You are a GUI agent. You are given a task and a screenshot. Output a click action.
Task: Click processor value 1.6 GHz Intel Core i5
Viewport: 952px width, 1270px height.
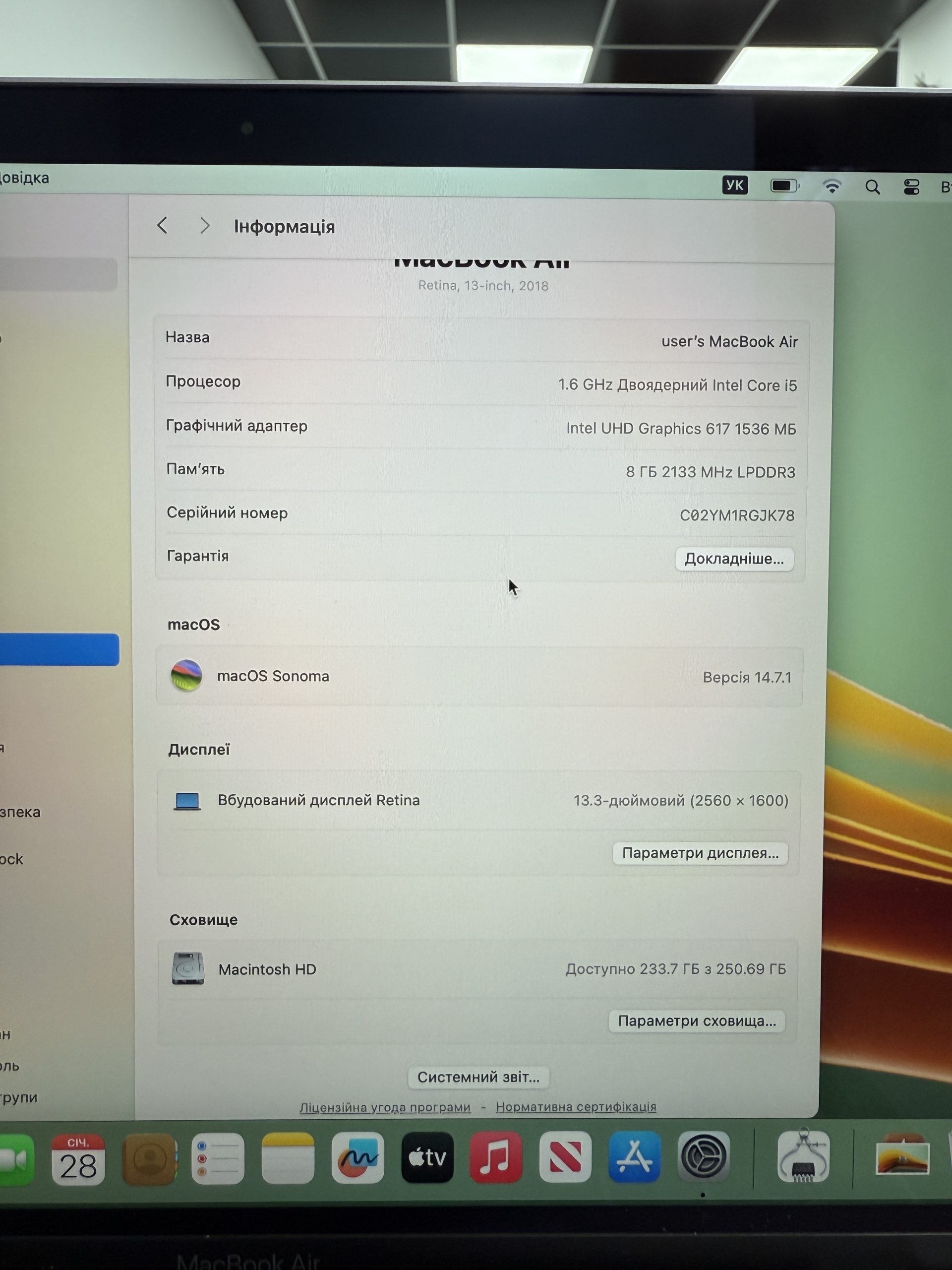678,384
